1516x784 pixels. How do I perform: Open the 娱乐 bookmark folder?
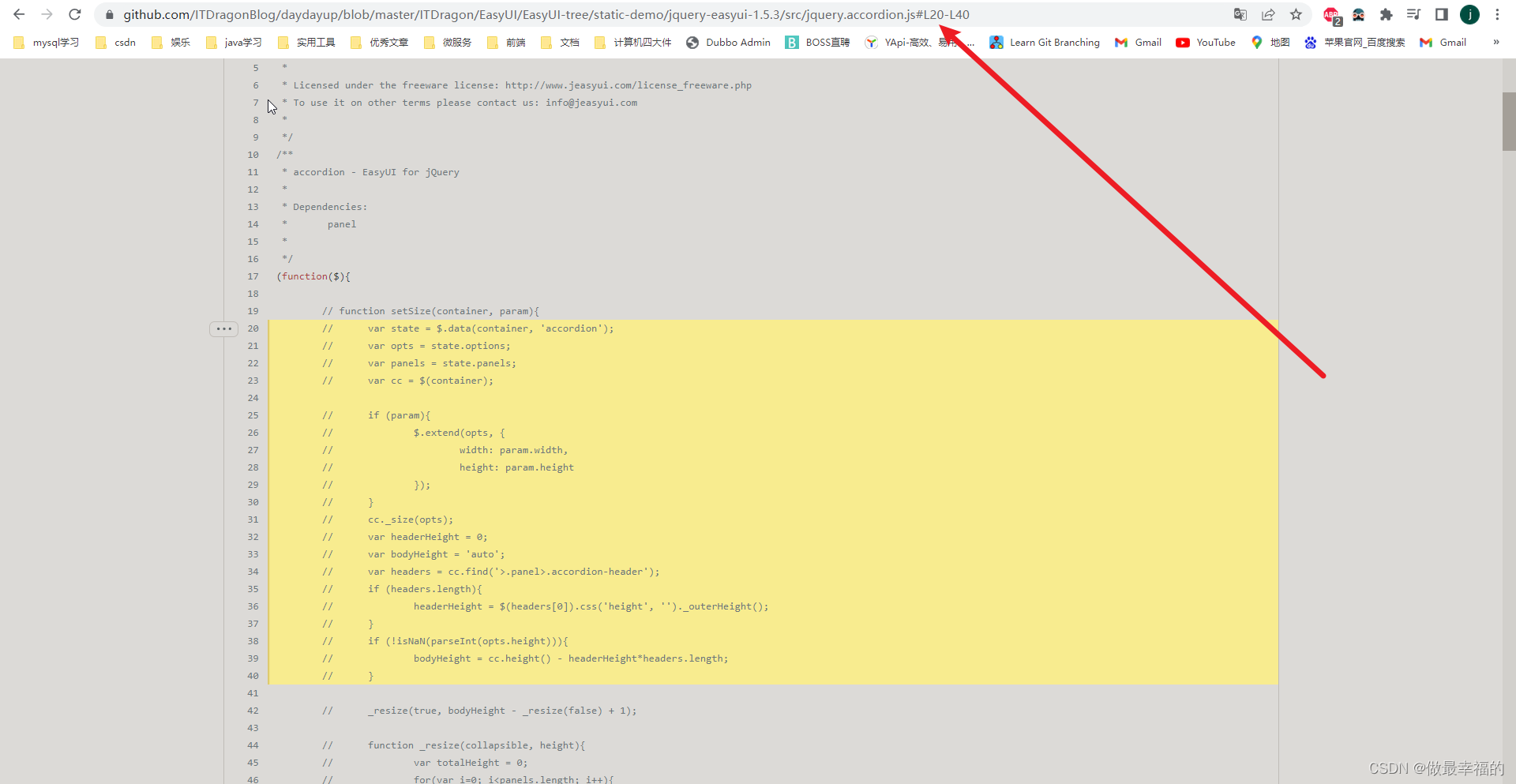pyautogui.click(x=171, y=43)
